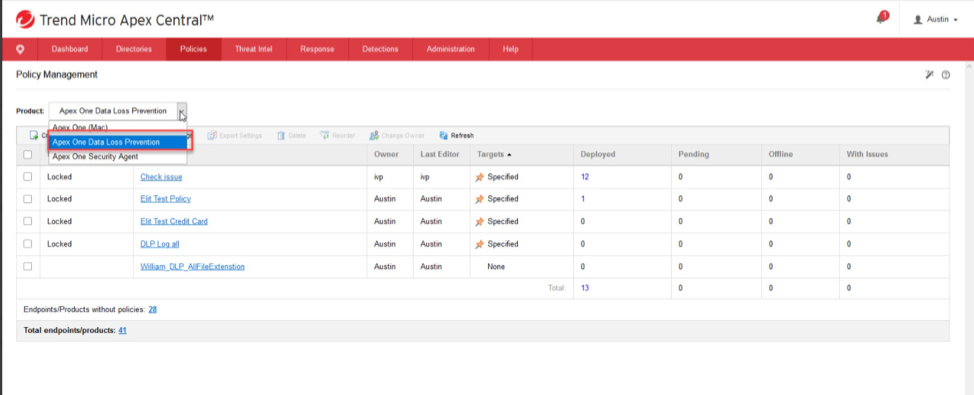Image resolution: width=974 pixels, height=395 pixels.
Task: Select Apex One Data Loss Prevention option
Action: [x=118, y=142]
